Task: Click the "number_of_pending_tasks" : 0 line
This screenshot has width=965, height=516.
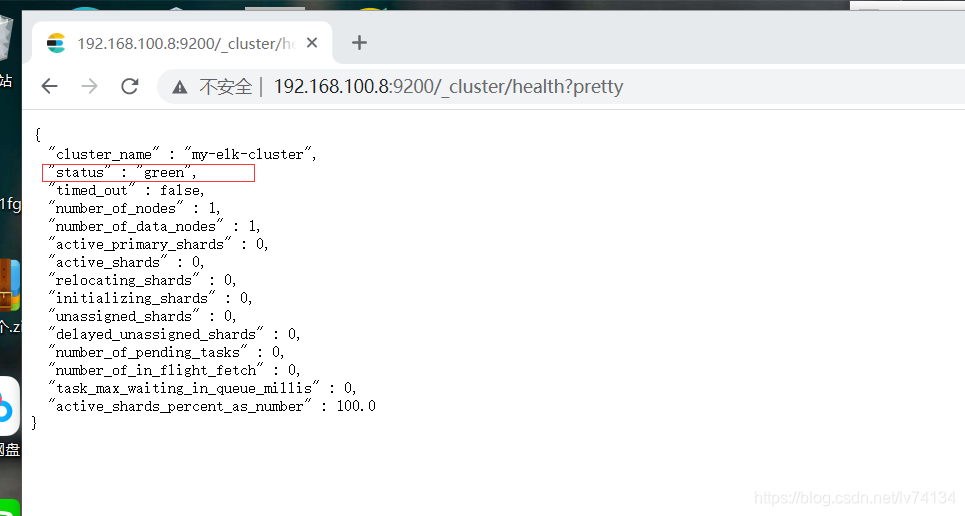Action: 166,352
